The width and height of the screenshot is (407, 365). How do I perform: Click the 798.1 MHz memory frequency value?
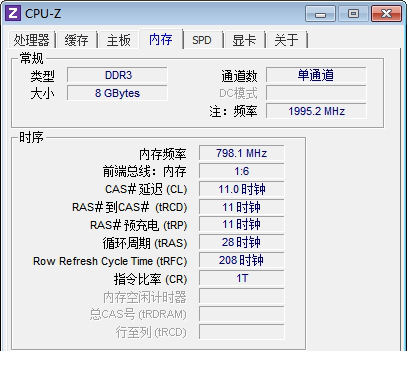pyautogui.click(x=242, y=153)
